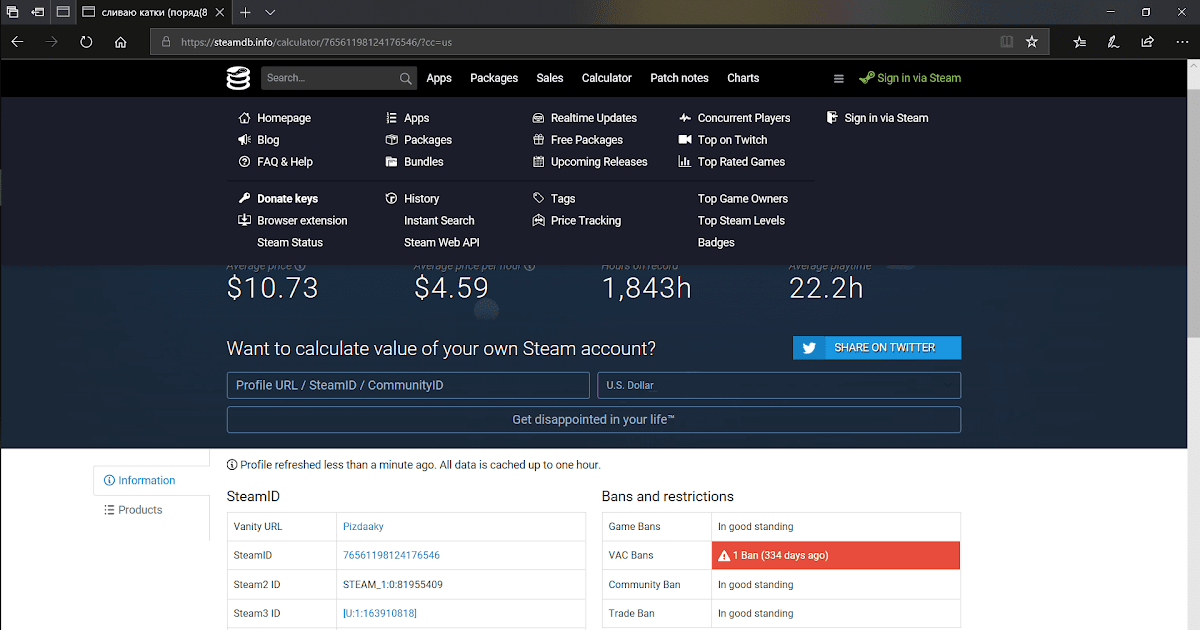Open browser Settings and more menu
The image size is (1200, 630).
coord(1181,42)
